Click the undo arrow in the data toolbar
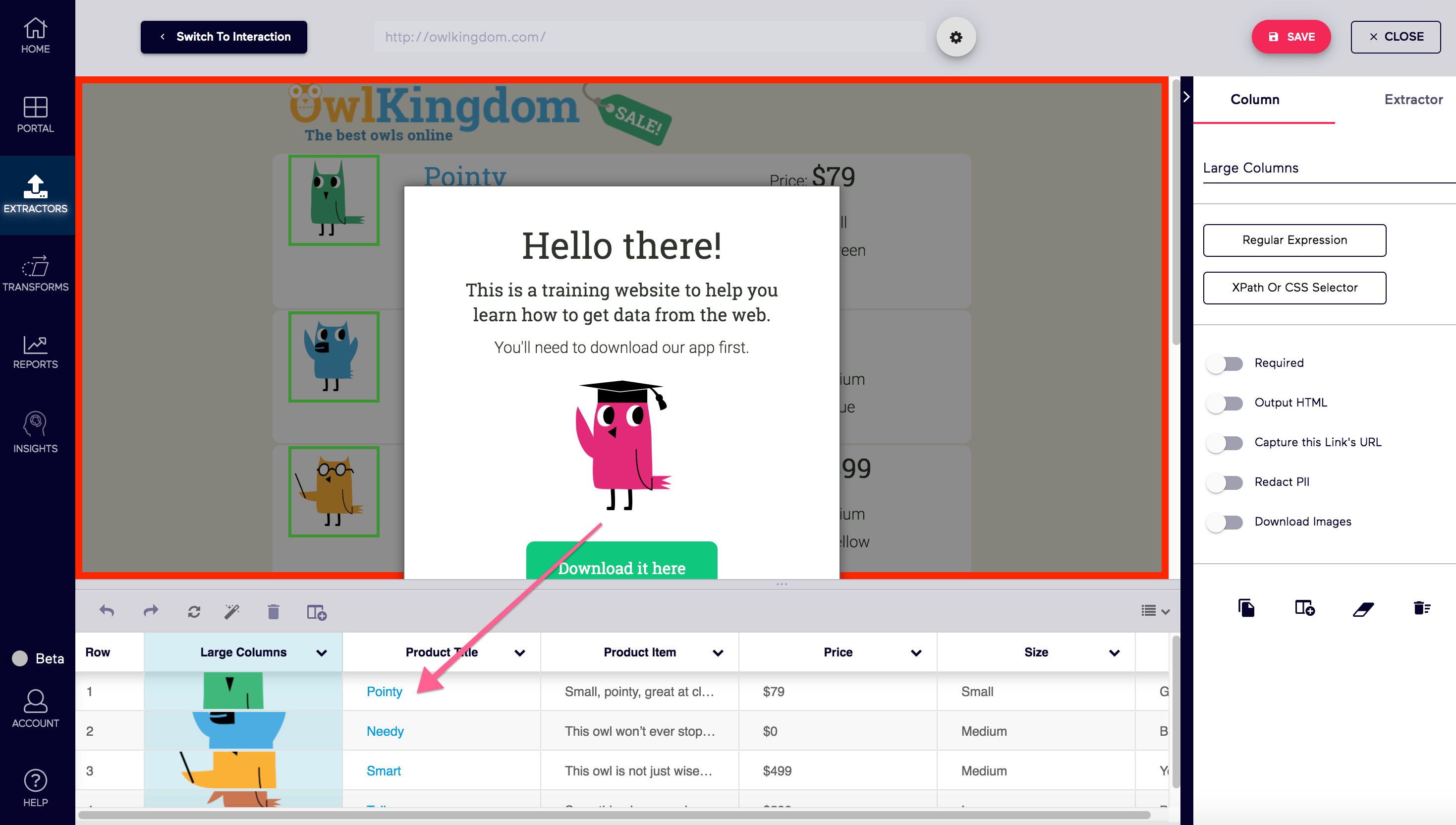The width and height of the screenshot is (1456, 825). click(x=107, y=611)
